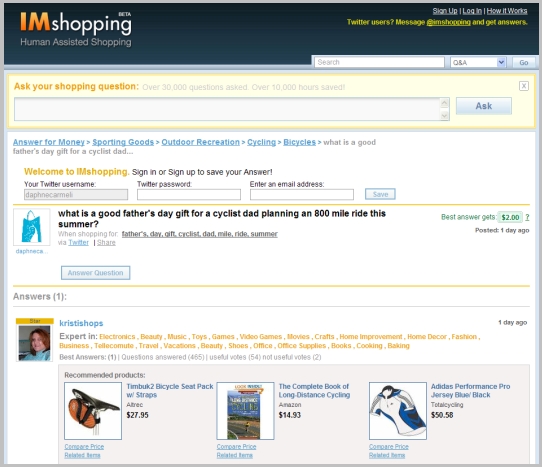Viewport: 542px width, 467px height.
Task: Click the blue shopping bag avatar icon
Action: pyautogui.click(x=31, y=227)
